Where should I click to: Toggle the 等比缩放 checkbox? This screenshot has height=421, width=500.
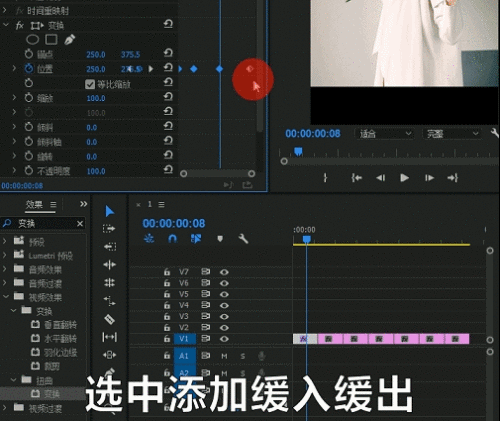(x=90, y=84)
